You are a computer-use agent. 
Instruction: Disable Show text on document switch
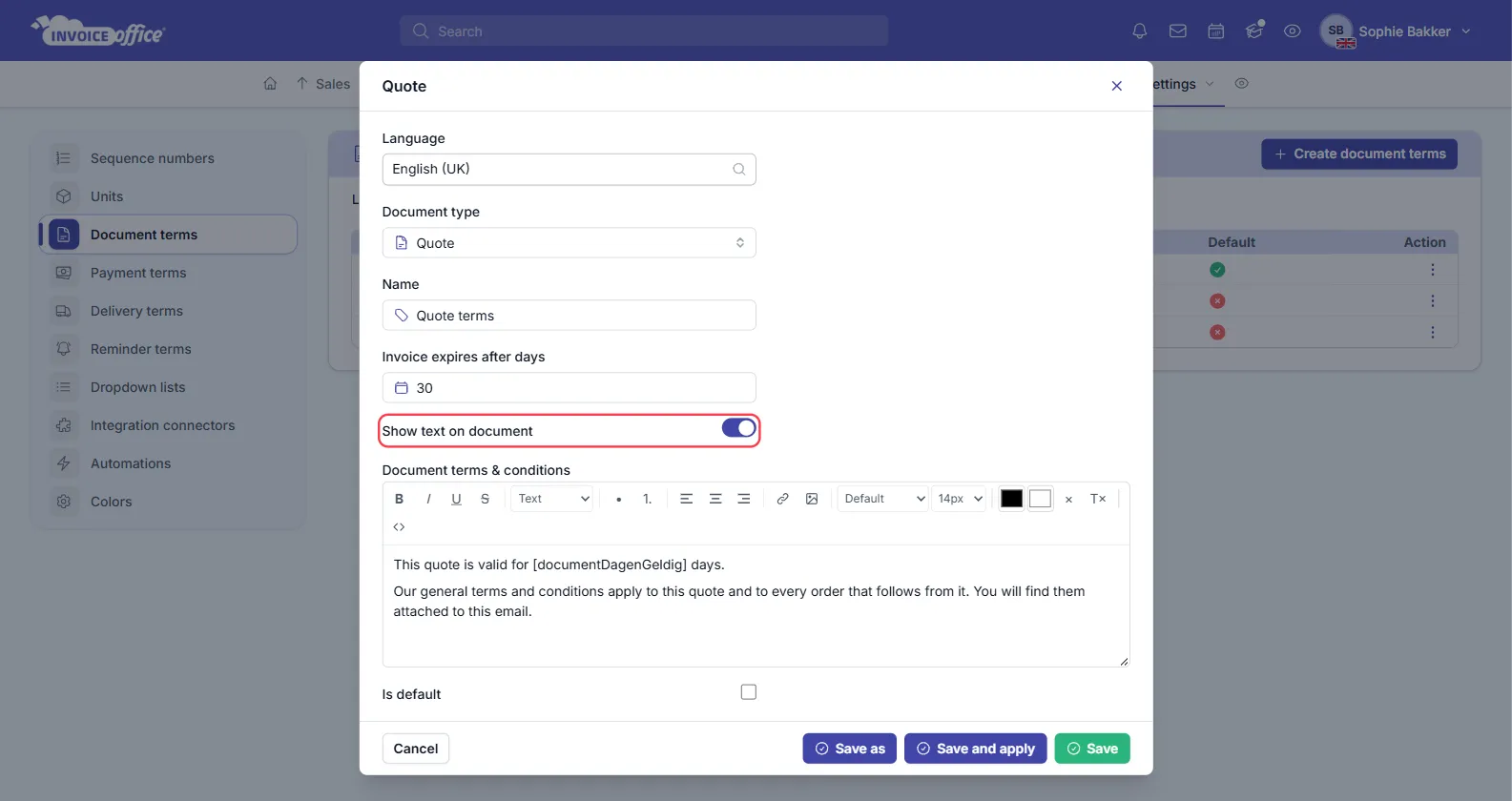[738, 428]
